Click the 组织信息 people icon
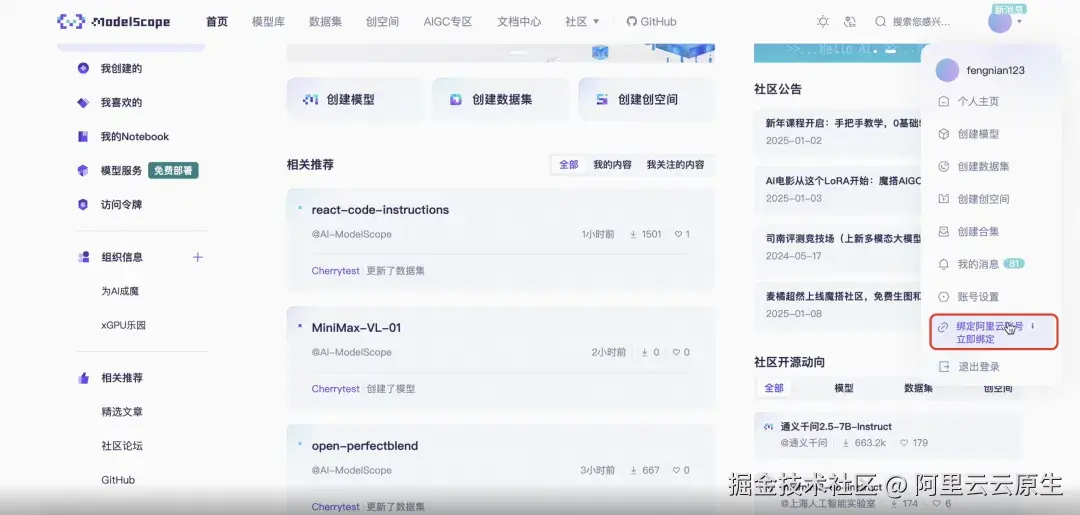The height and width of the screenshot is (515, 1080). coord(84,257)
